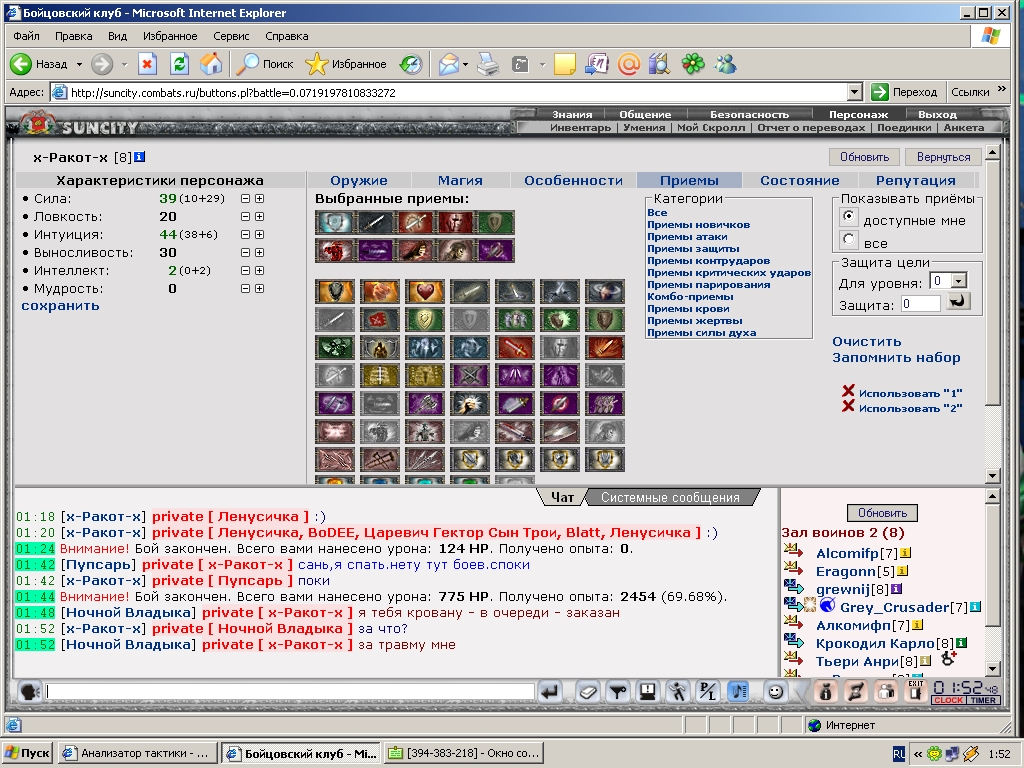Click the EXIT door icon in bottom bar
Screen dimensions: 1024x768
pyautogui.click(x=916, y=691)
